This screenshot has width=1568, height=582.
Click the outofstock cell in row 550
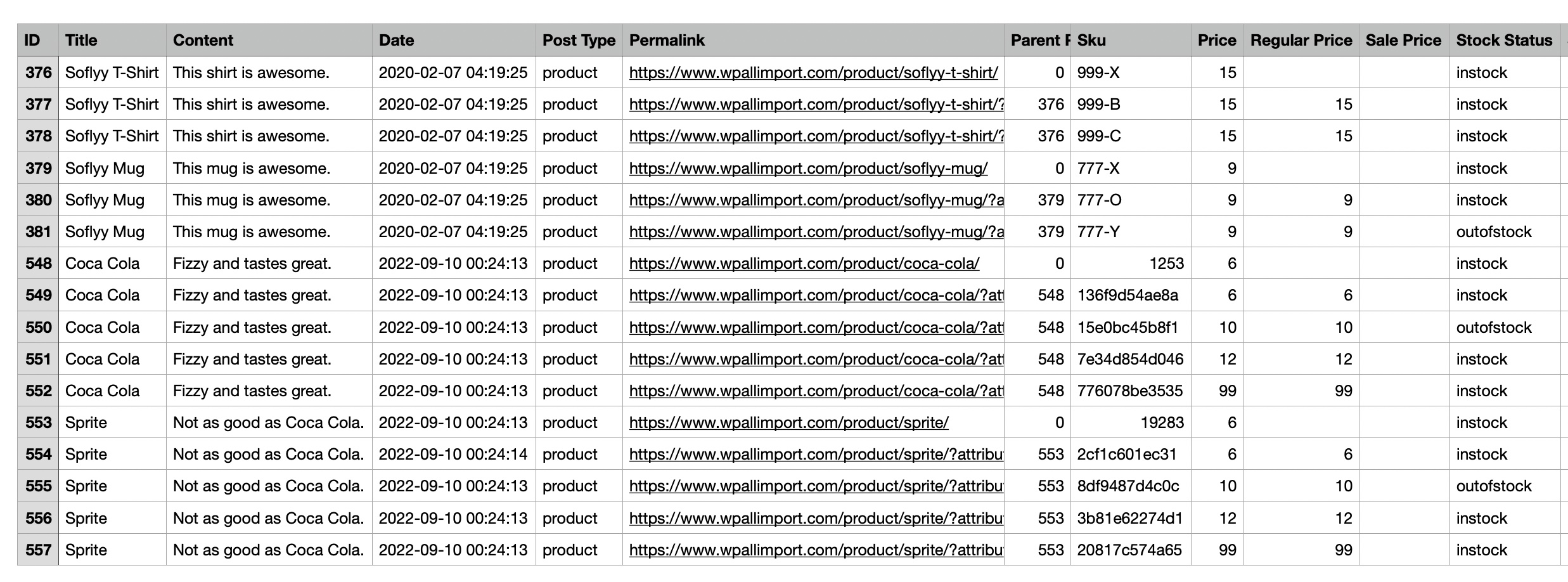click(x=1493, y=328)
